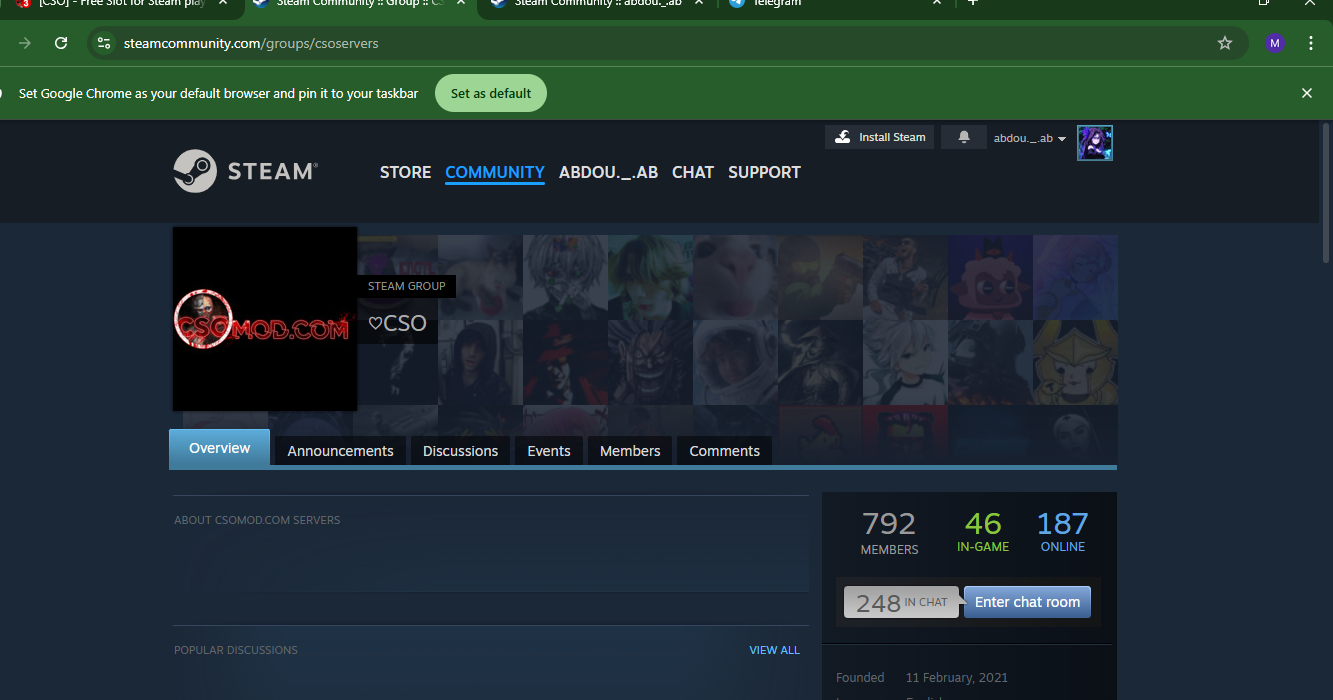Open the STORE menu
The image size is (1333, 700).
click(405, 172)
